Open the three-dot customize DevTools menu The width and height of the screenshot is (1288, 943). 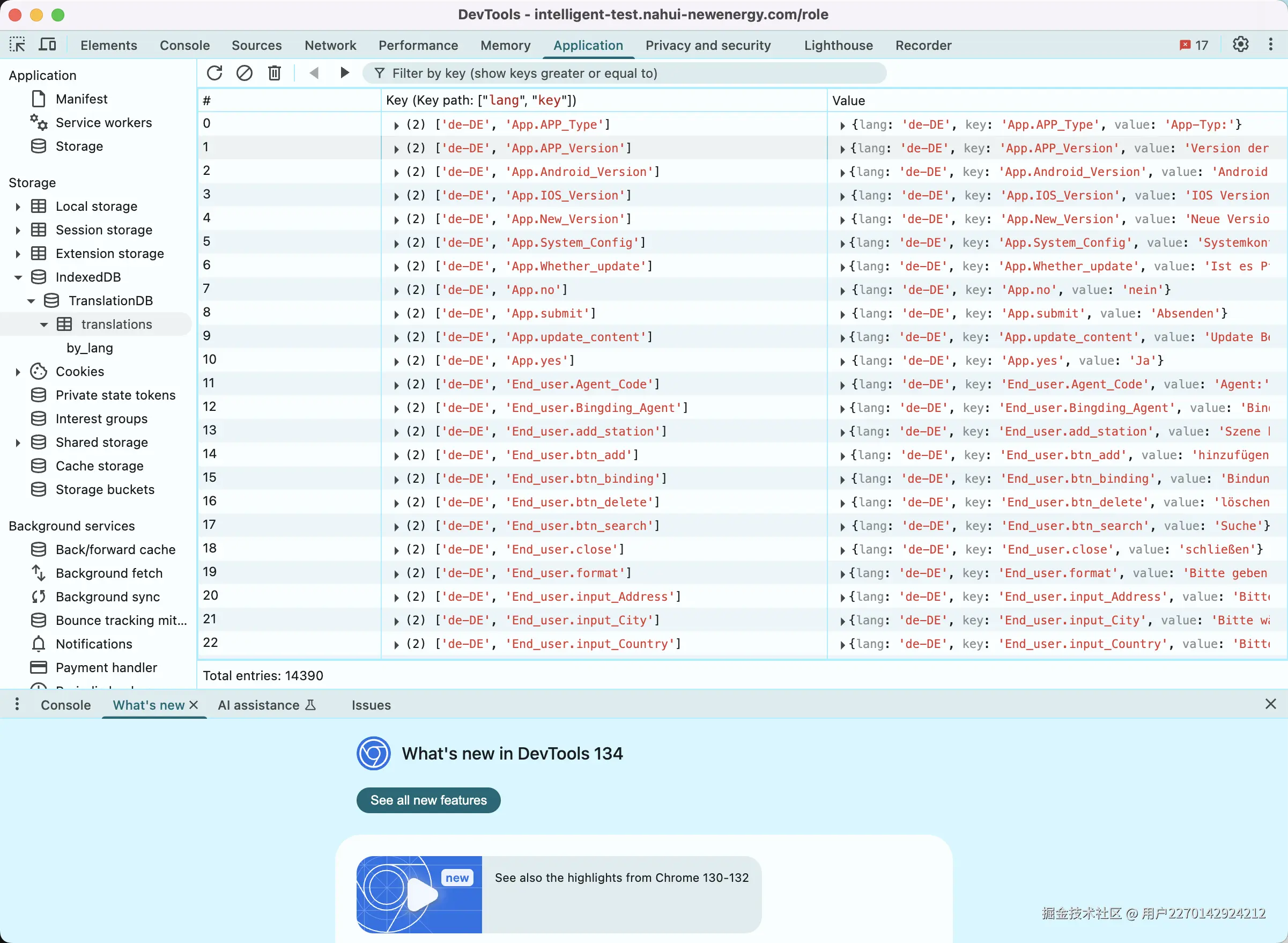click(x=1270, y=45)
